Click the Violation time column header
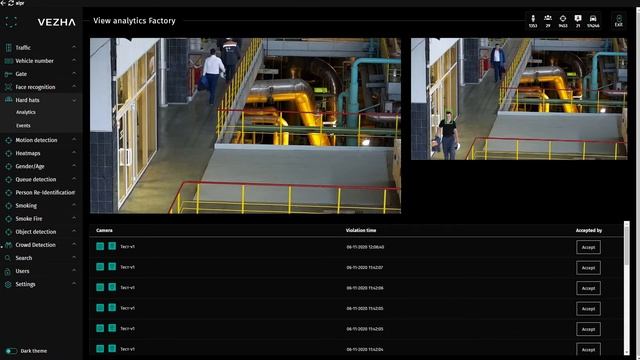The width and height of the screenshot is (640, 360). point(361,230)
